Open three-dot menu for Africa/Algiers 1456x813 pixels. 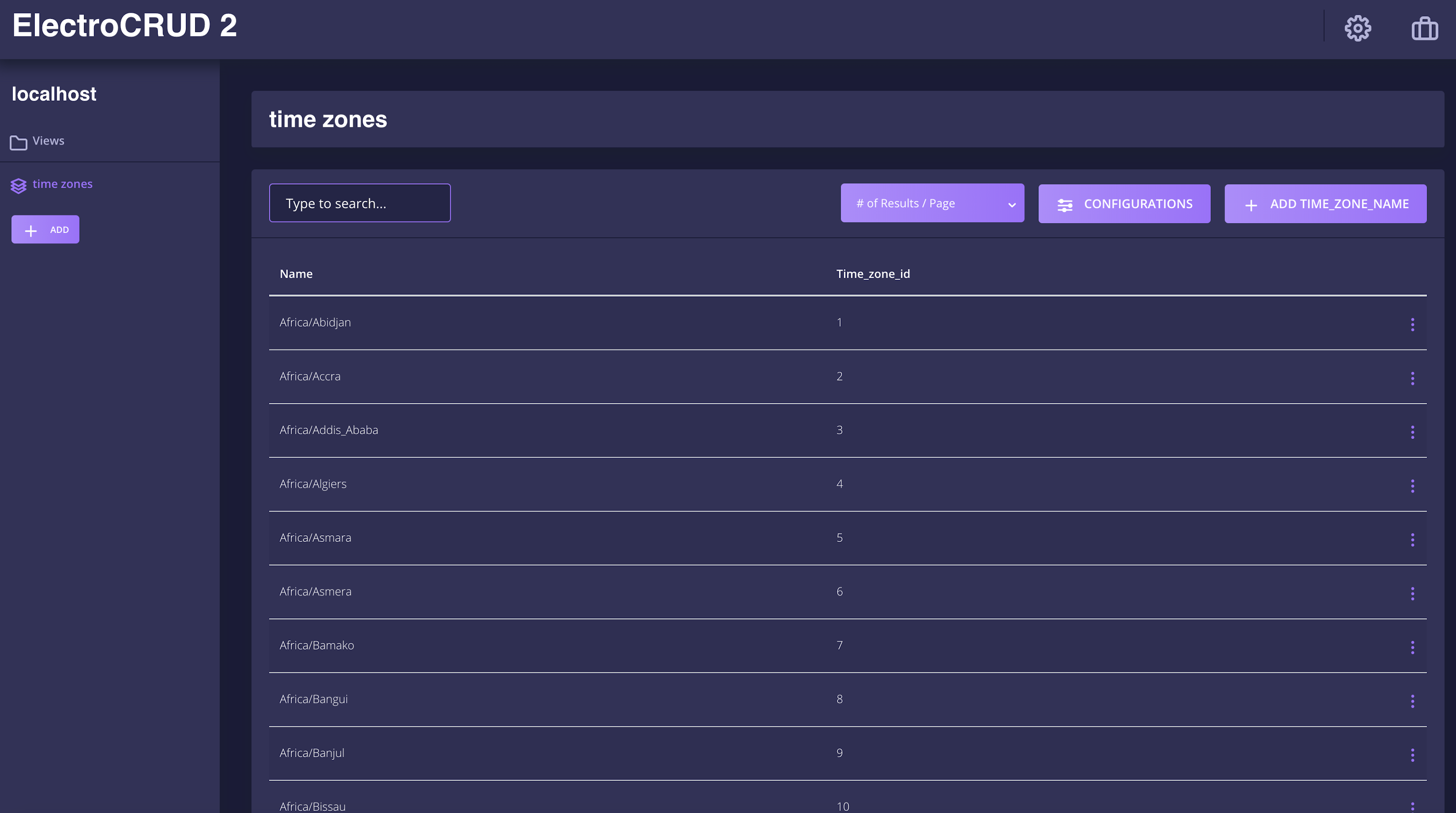click(x=1412, y=486)
